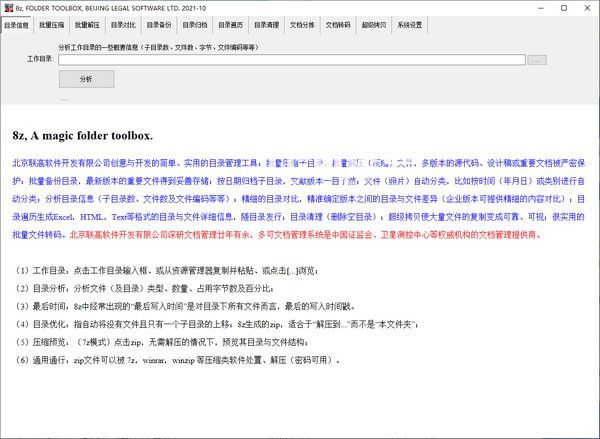Select the 目录信息 tab
The width and height of the screenshot is (600, 439).
pyautogui.click(x=16, y=25)
